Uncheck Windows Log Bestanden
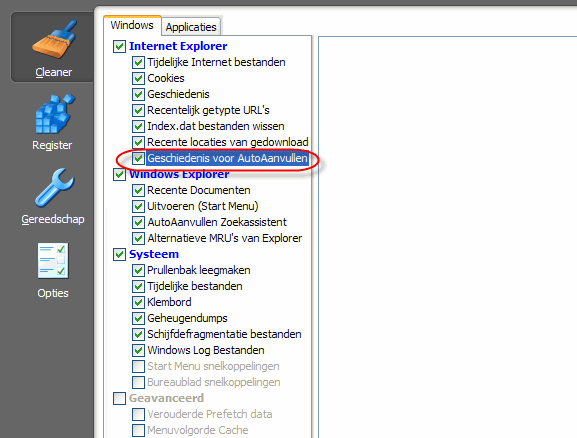Viewport: 577px width, 438px height. click(138, 350)
